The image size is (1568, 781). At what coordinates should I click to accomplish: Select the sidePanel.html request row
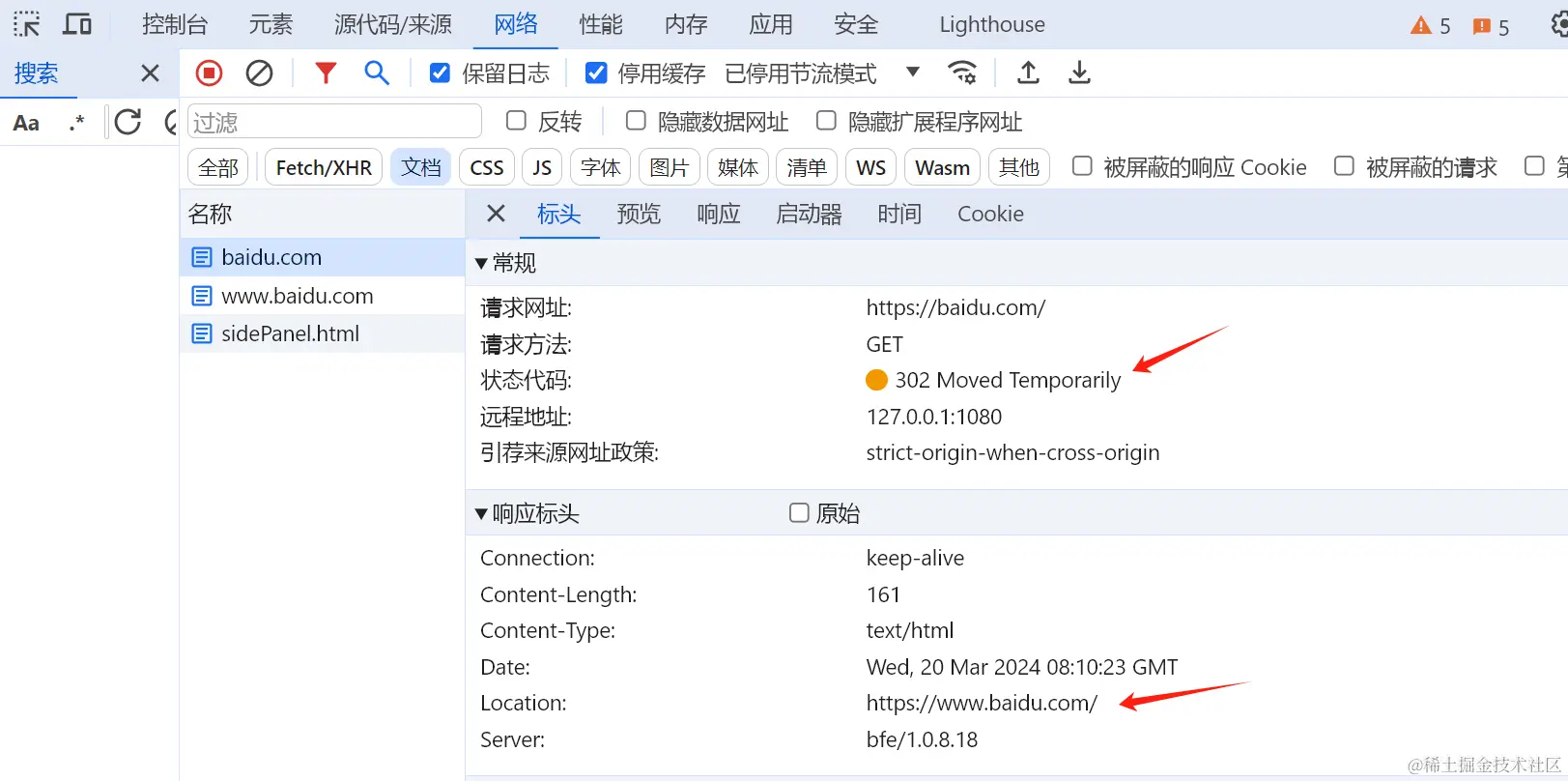pos(323,333)
